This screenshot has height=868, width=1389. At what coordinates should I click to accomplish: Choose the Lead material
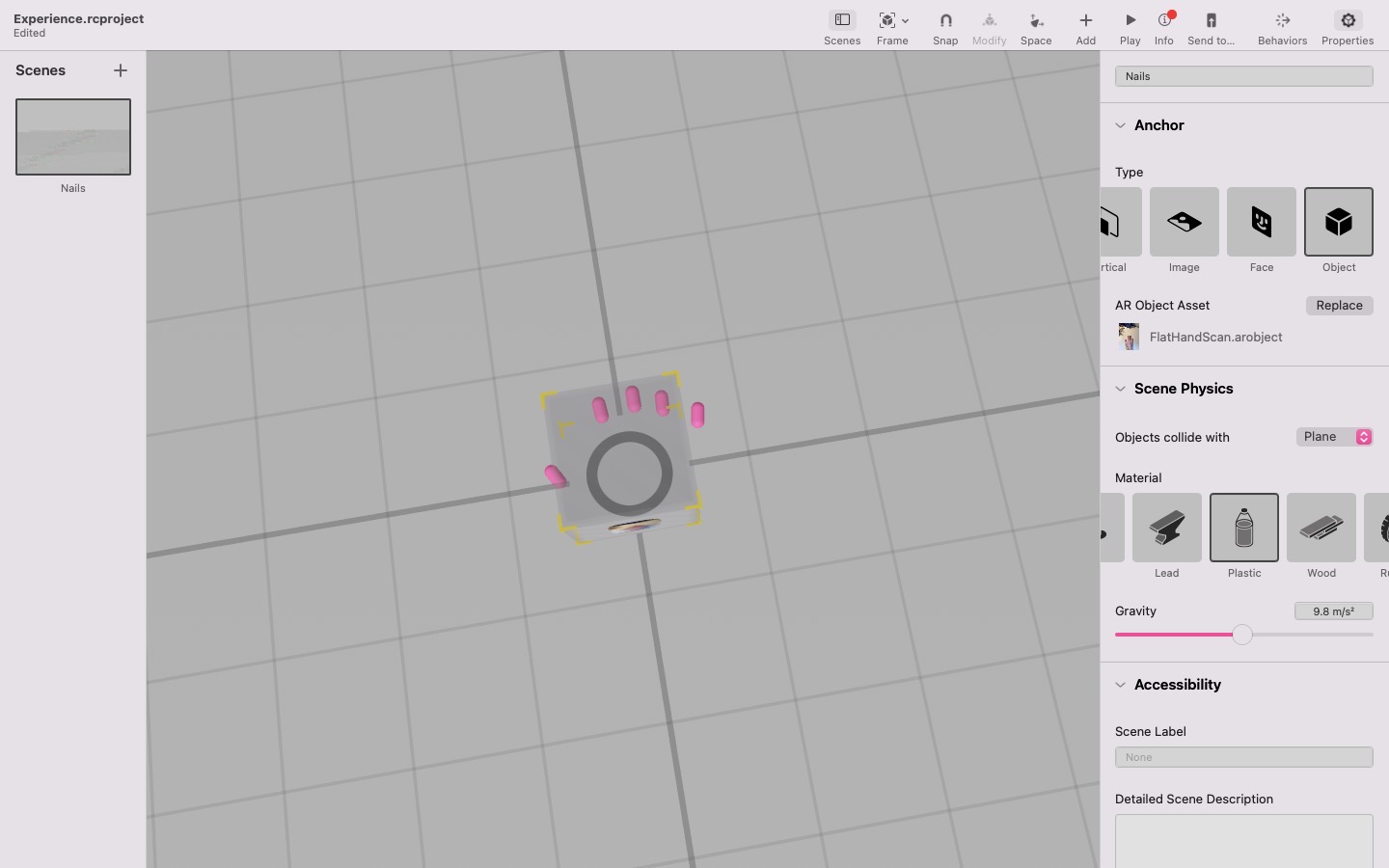click(x=1167, y=528)
